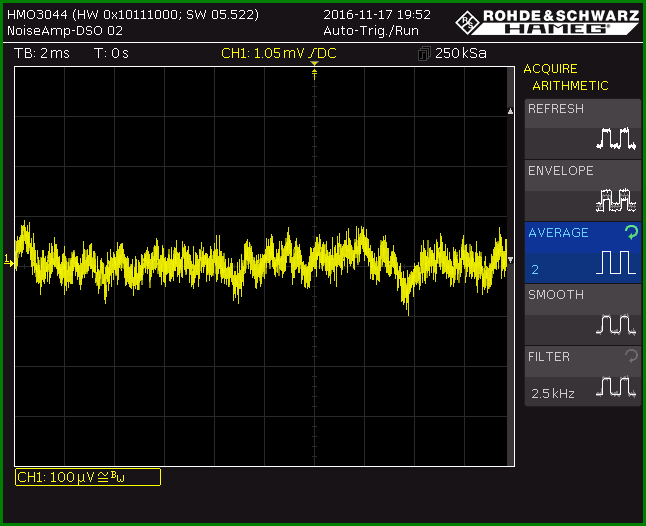Click the memory depth icon beside 250 kSa

click(424, 54)
